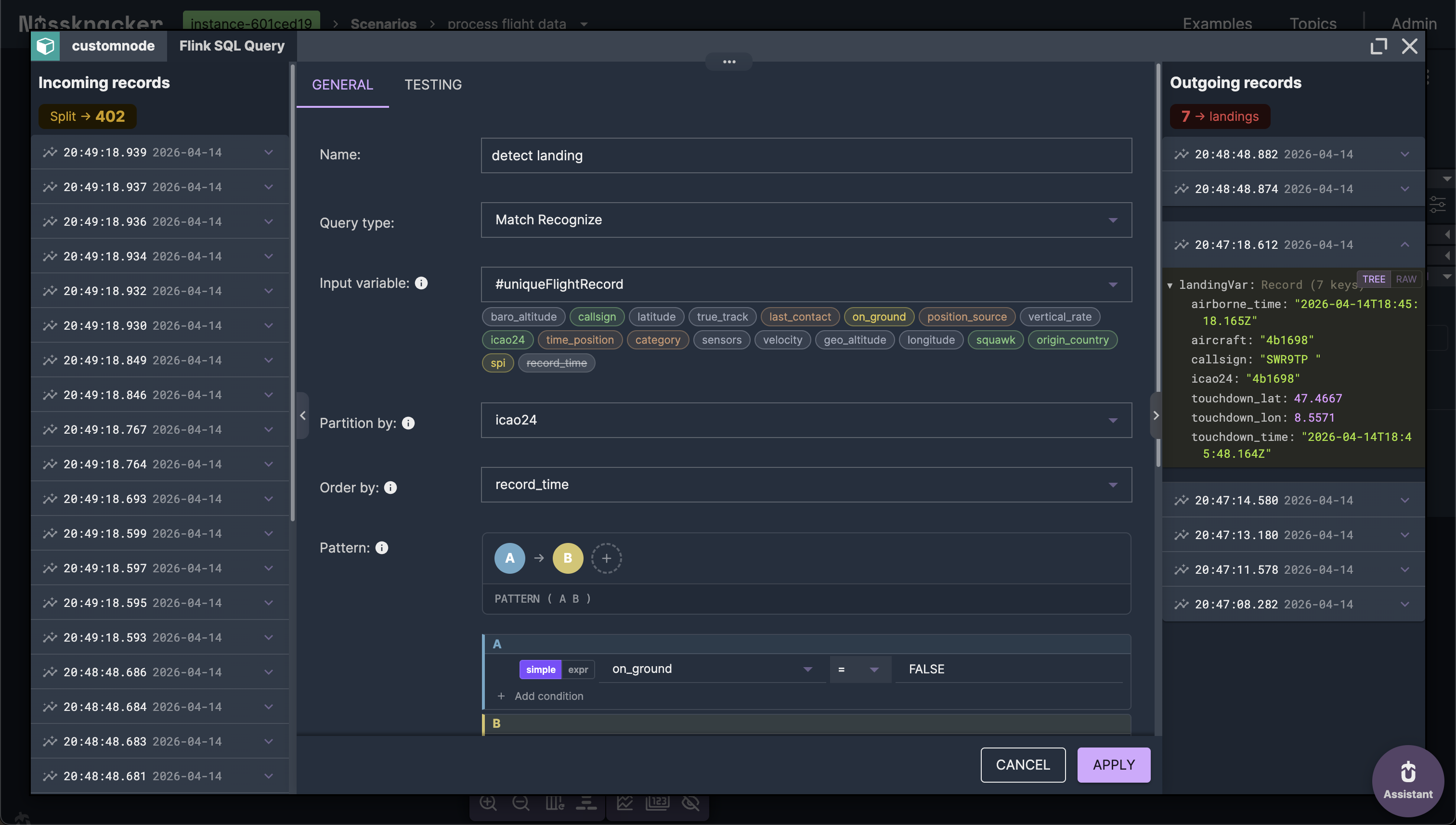Viewport: 1456px width, 825px height.
Task: Switch record view to RAW mode
Action: pyautogui.click(x=1407, y=279)
